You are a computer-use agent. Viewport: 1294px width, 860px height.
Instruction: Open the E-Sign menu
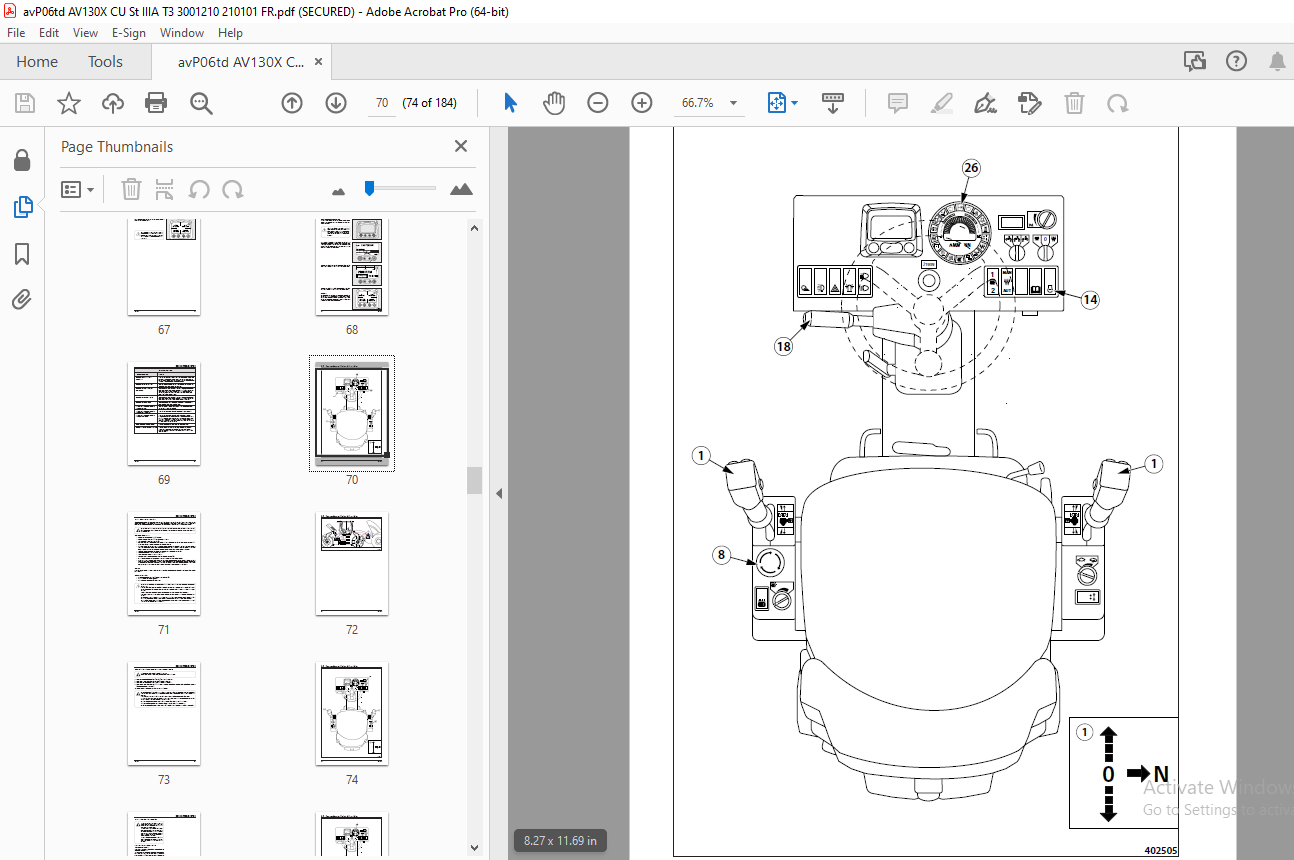[x=128, y=33]
